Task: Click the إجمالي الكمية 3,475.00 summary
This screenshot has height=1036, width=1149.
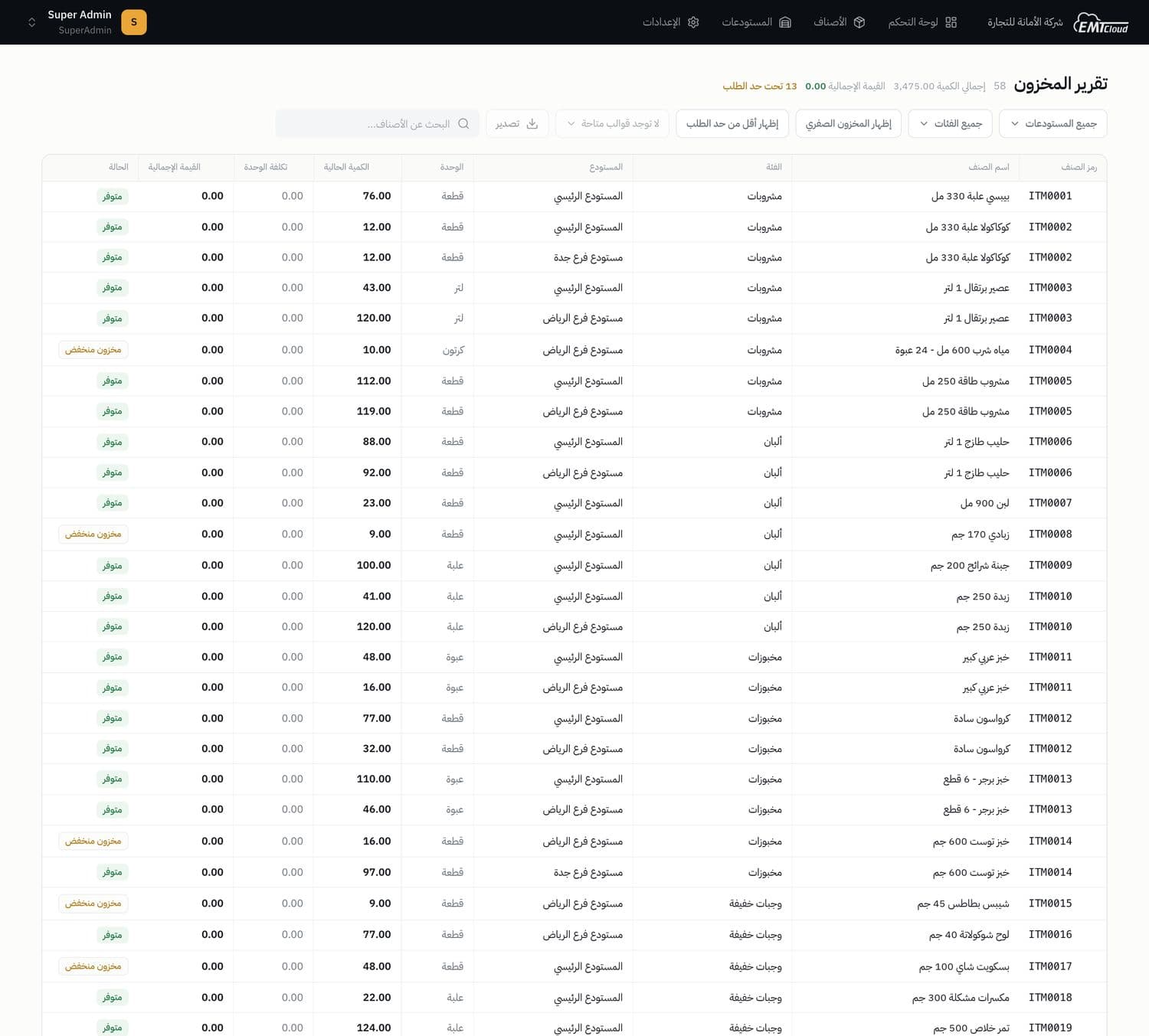Action: [x=939, y=86]
